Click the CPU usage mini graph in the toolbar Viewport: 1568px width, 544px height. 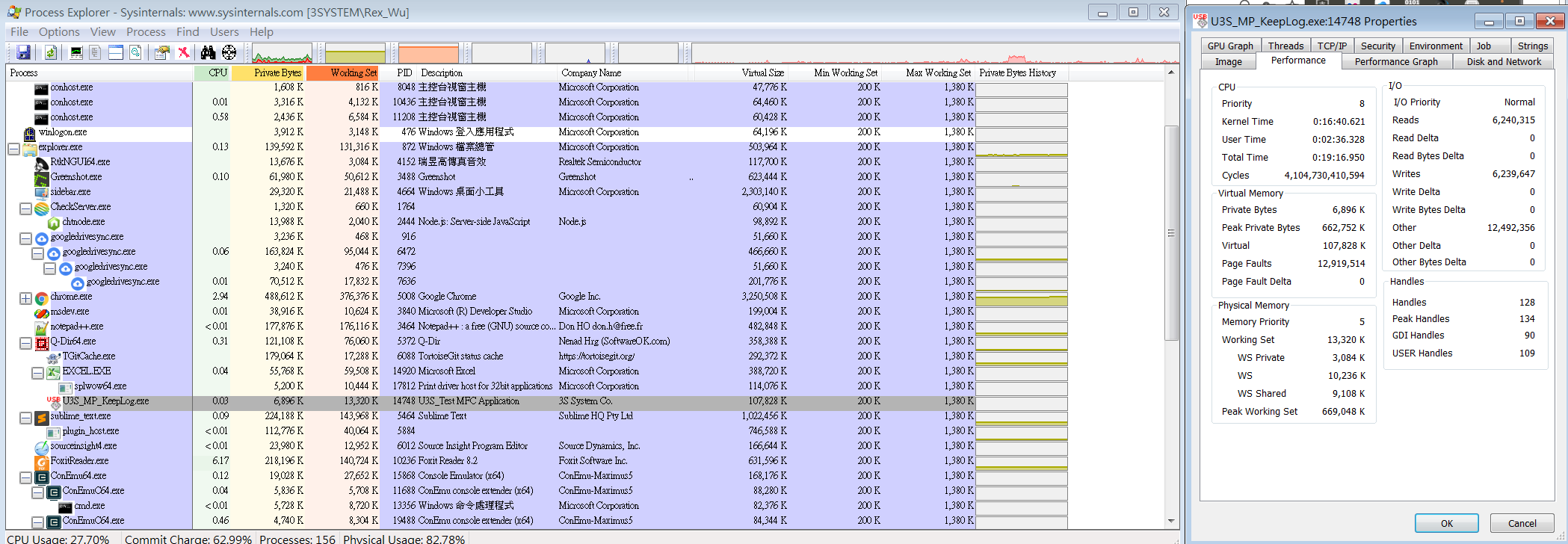point(282,53)
